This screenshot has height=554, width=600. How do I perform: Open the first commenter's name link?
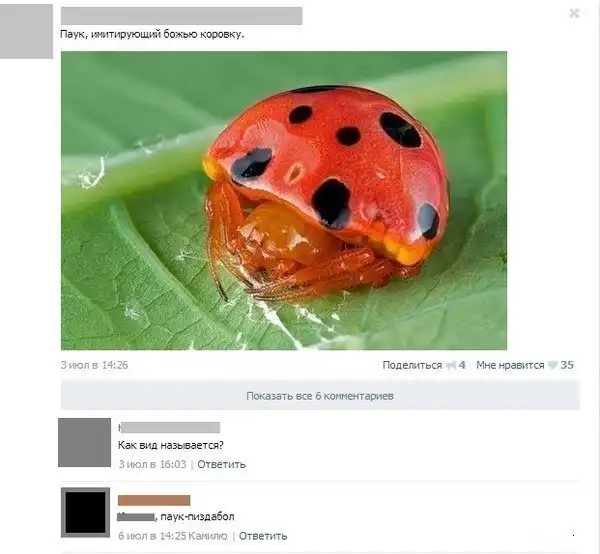(169, 428)
